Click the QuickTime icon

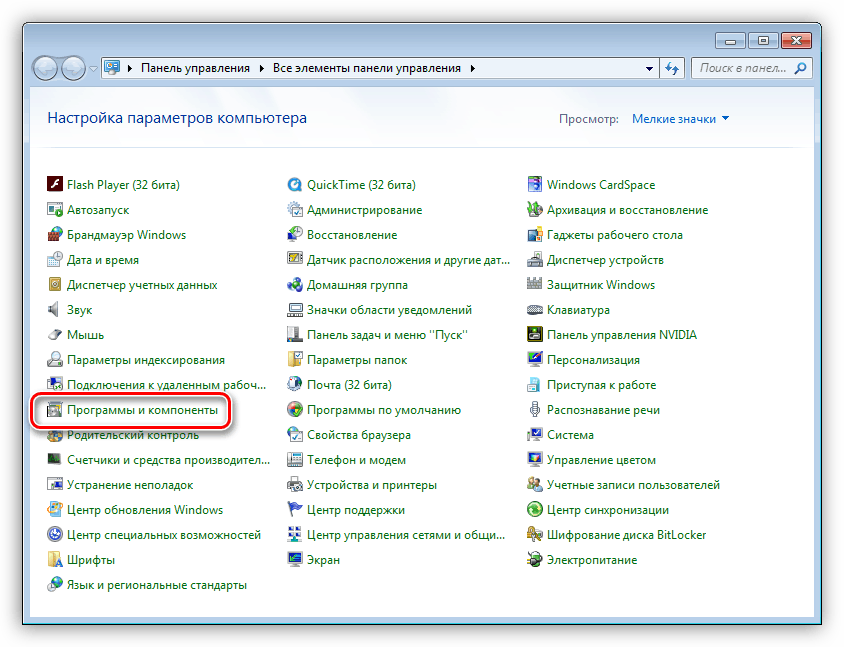click(x=294, y=185)
